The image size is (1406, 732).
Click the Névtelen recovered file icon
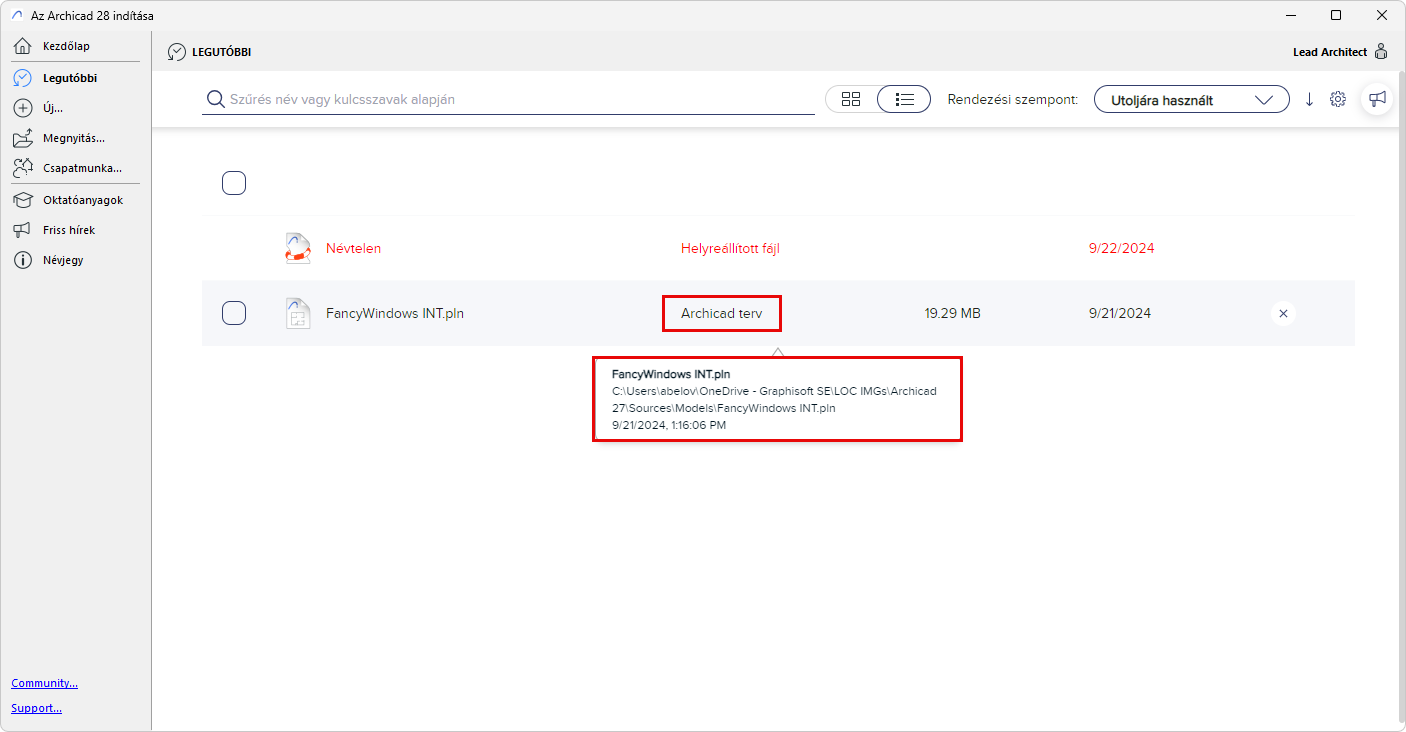coord(298,248)
